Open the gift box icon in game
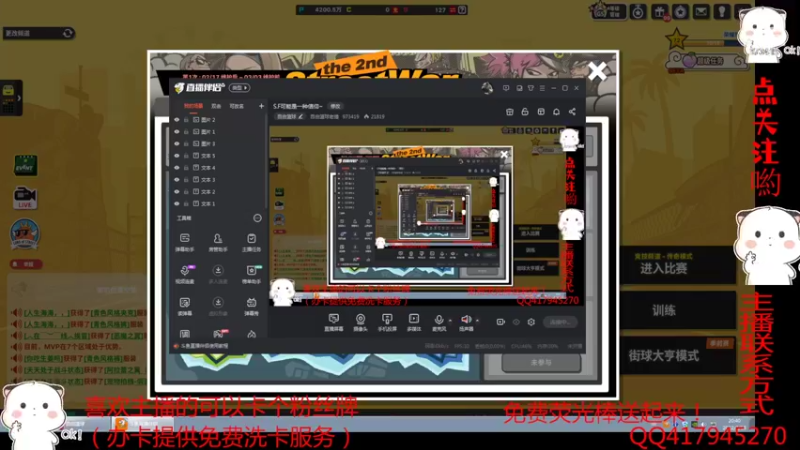The image size is (800, 450). pyautogui.click(x=659, y=12)
